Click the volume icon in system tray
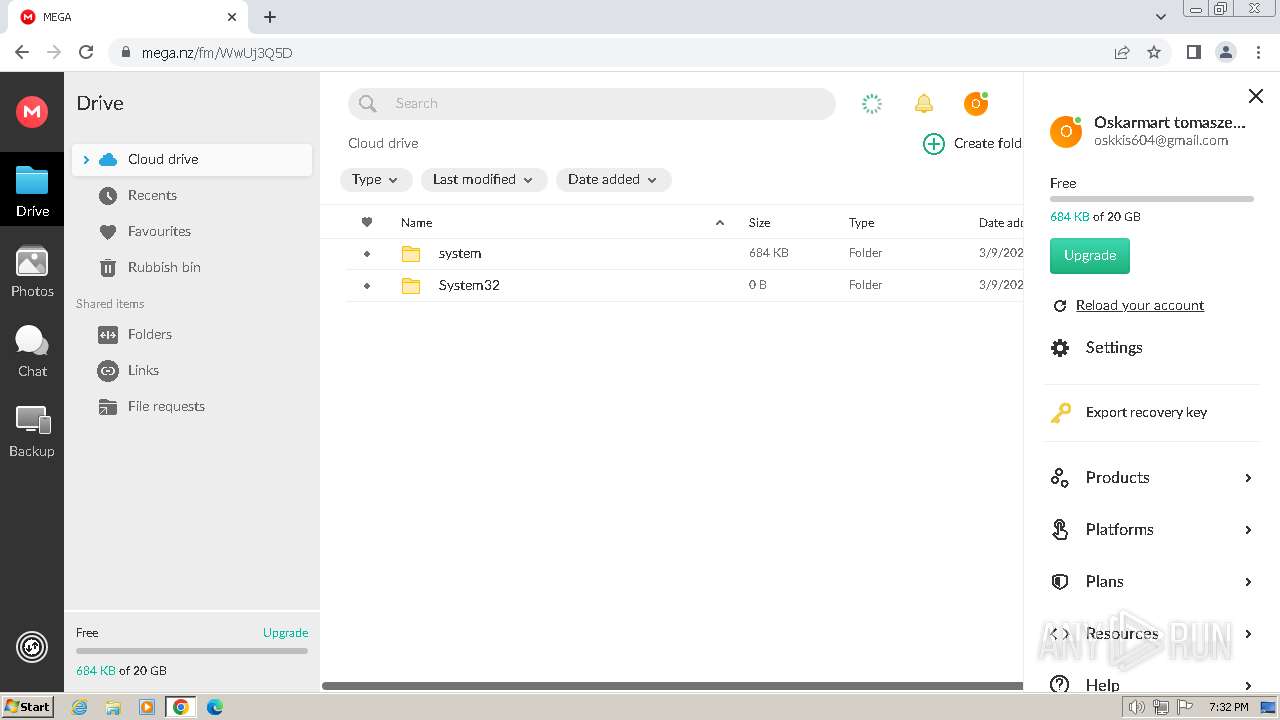 [1137, 707]
